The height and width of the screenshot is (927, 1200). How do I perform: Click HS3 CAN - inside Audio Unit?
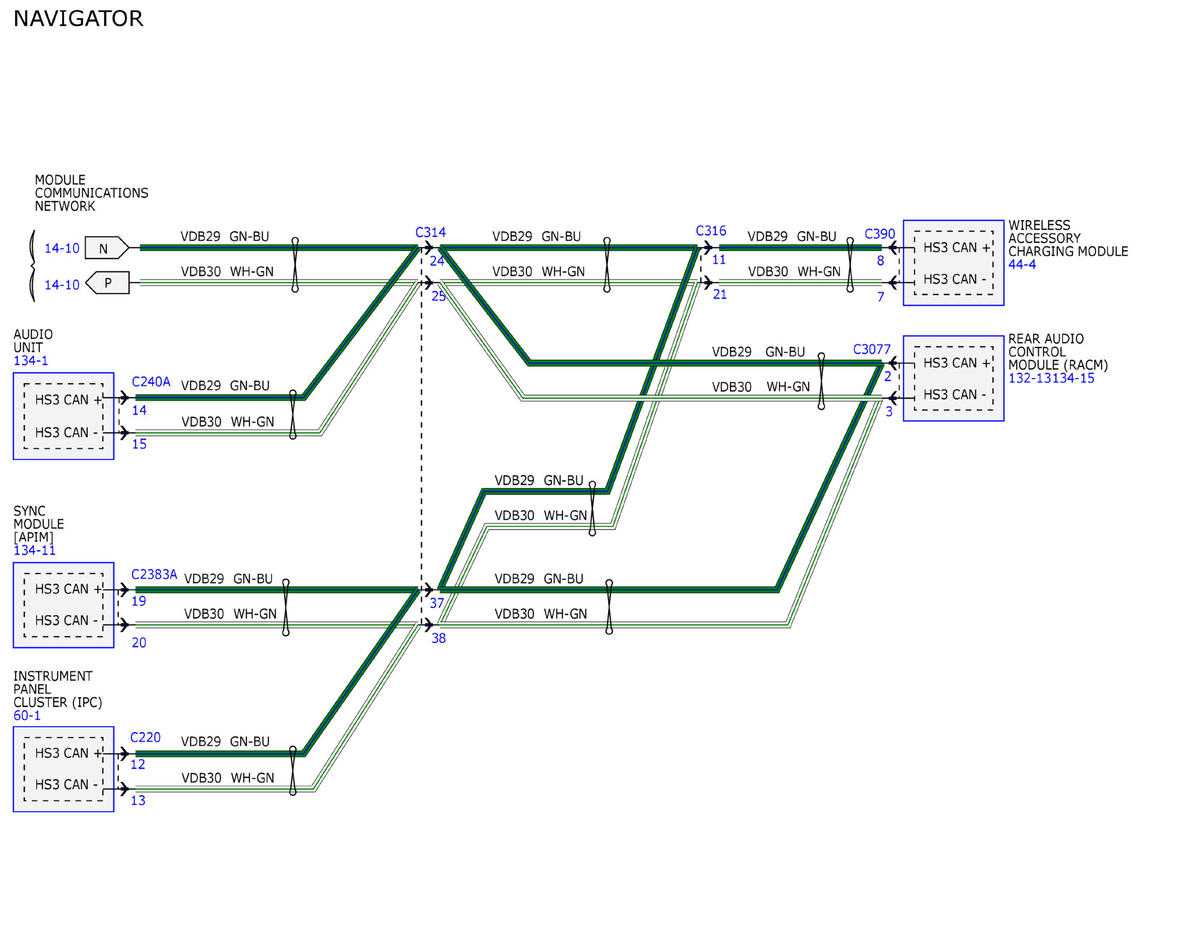point(68,432)
